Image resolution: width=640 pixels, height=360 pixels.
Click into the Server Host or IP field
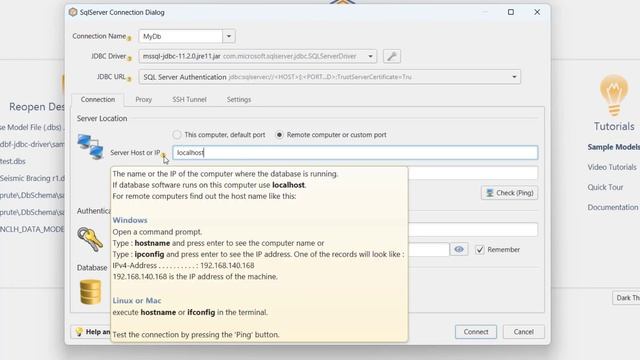(x=355, y=153)
